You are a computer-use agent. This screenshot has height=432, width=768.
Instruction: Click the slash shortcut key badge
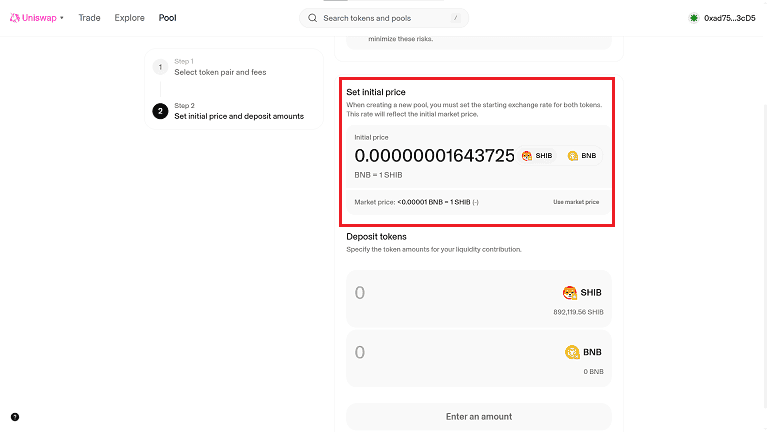[x=456, y=18]
